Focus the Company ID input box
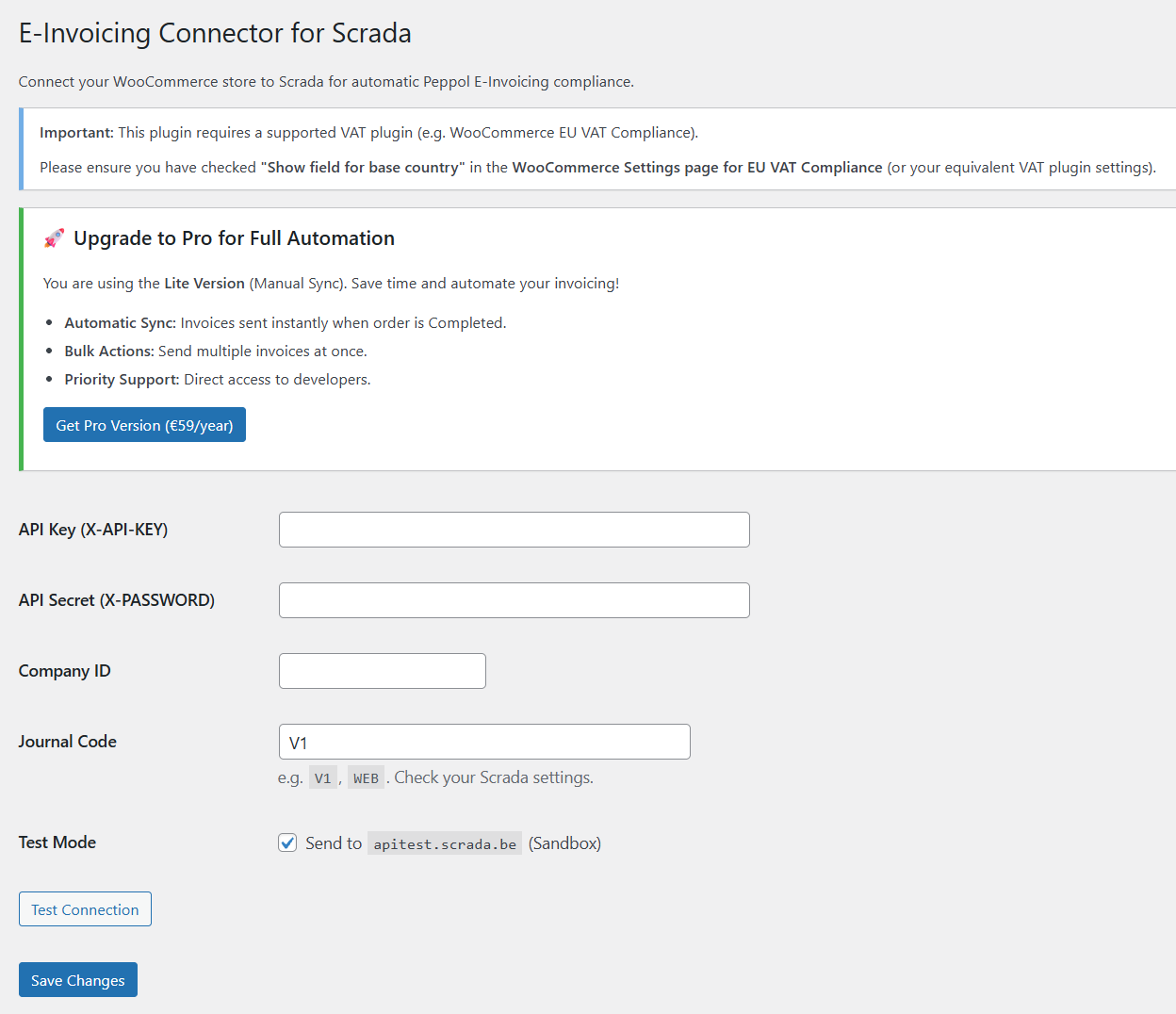 (382, 670)
